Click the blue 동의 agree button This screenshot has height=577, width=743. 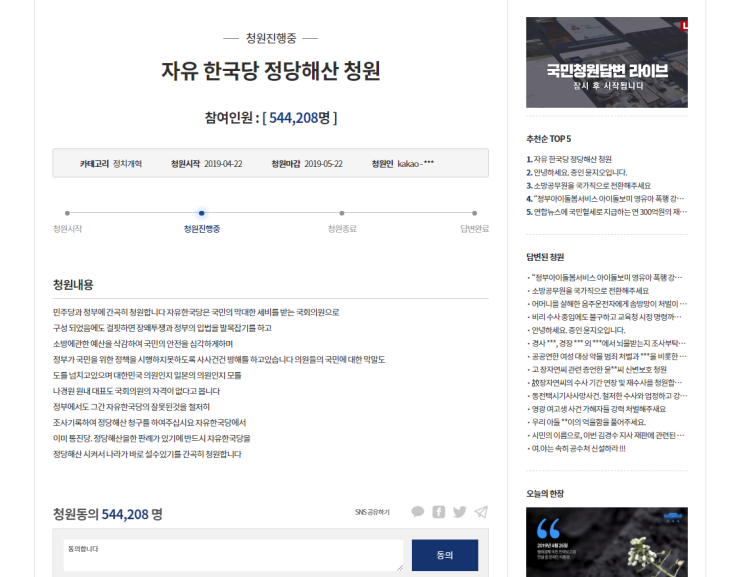click(x=444, y=555)
